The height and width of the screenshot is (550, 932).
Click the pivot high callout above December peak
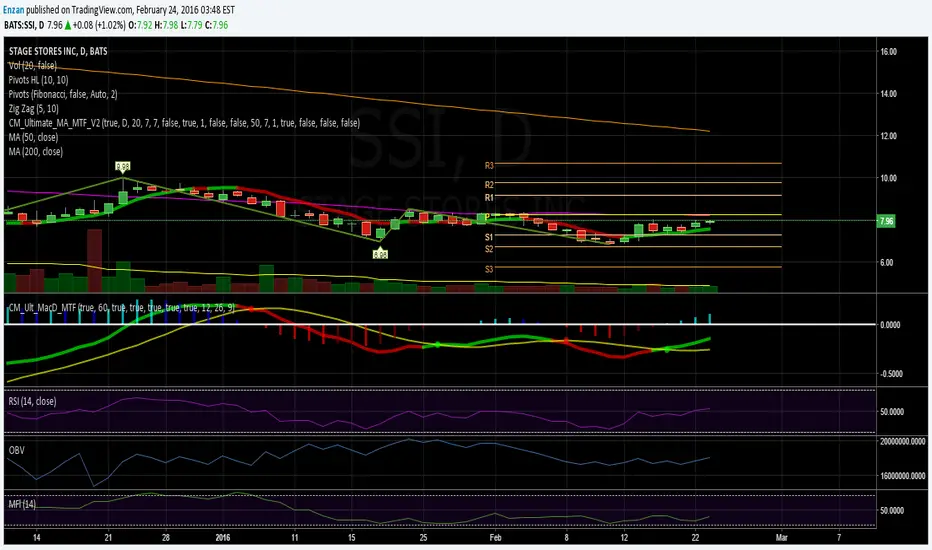[123, 166]
